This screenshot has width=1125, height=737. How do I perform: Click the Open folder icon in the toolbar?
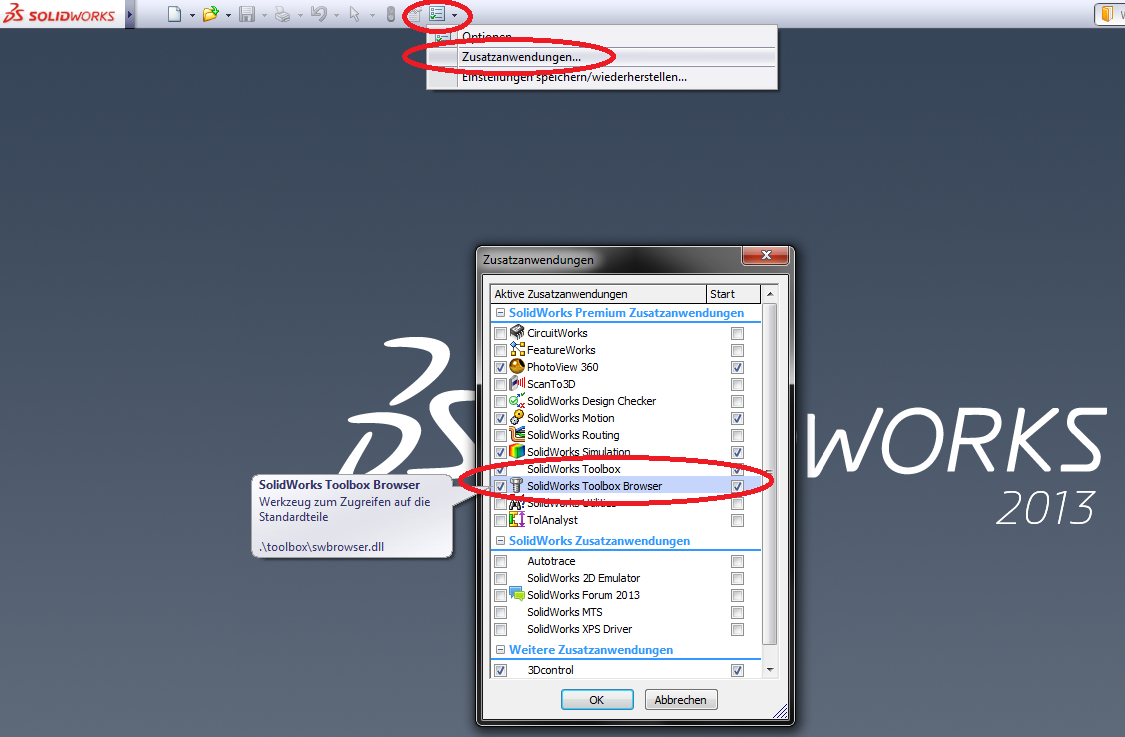tap(210, 14)
